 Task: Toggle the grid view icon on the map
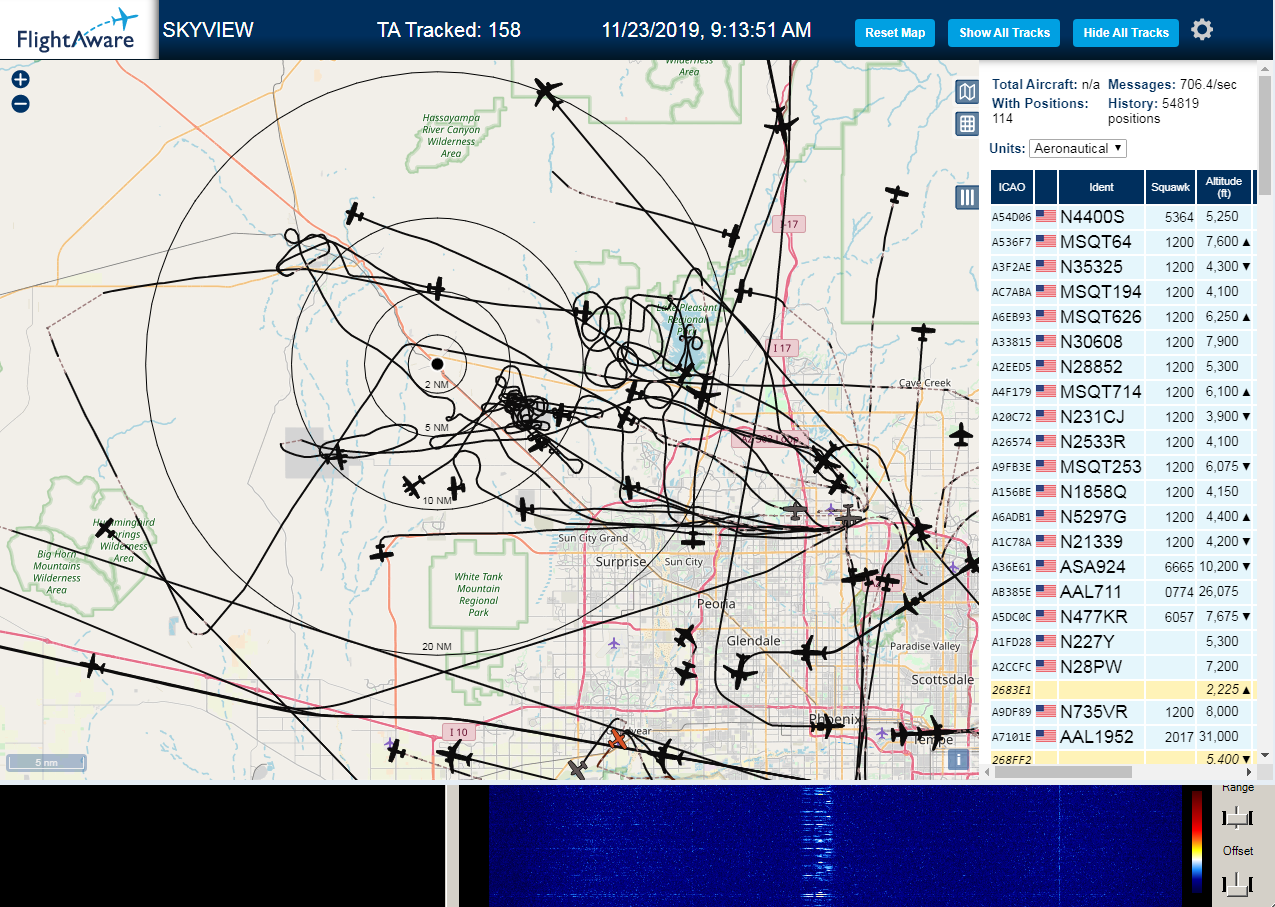coord(967,124)
